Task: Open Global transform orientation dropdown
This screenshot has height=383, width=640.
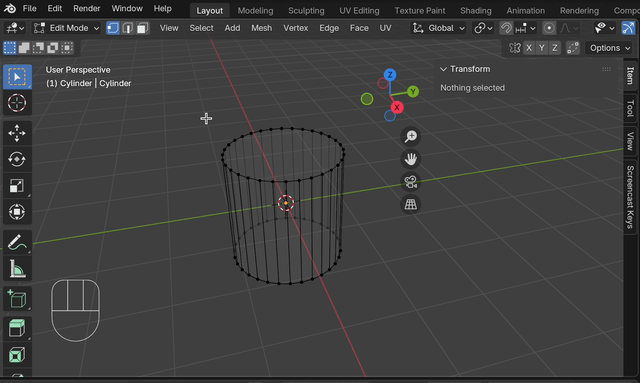Action: pos(438,28)
